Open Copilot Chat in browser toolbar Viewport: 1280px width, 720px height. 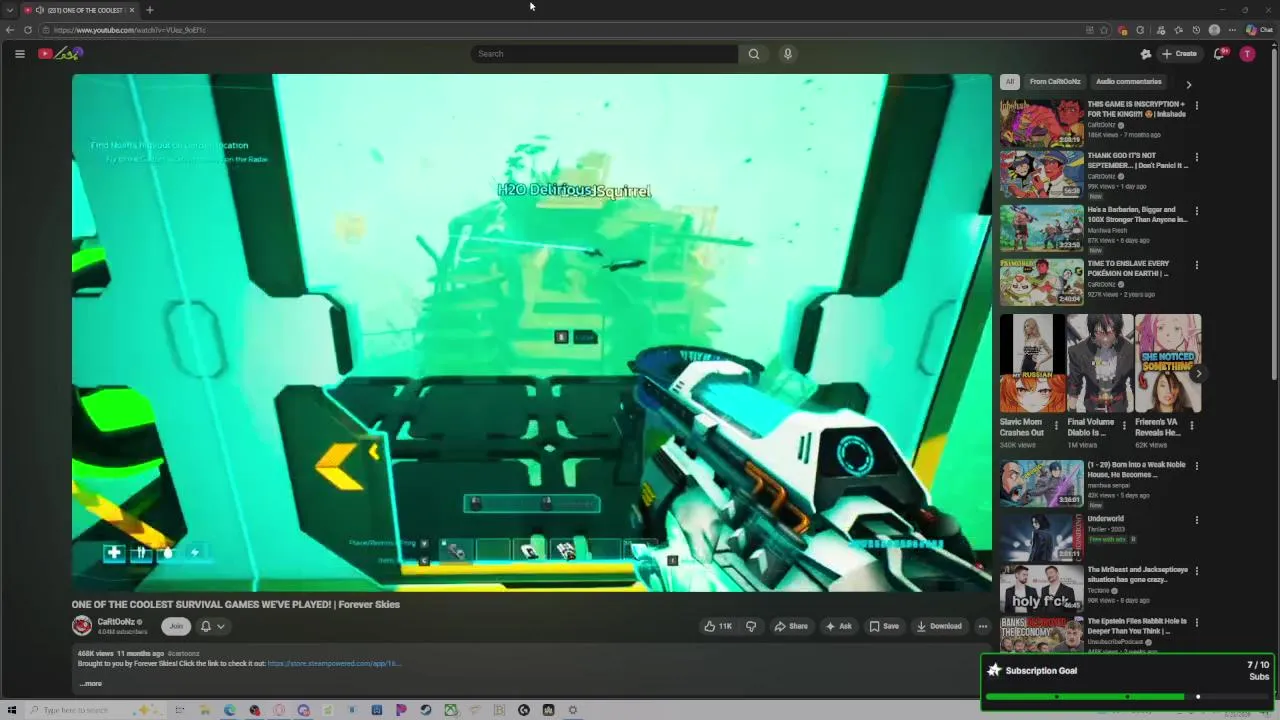click(1259, 30)
